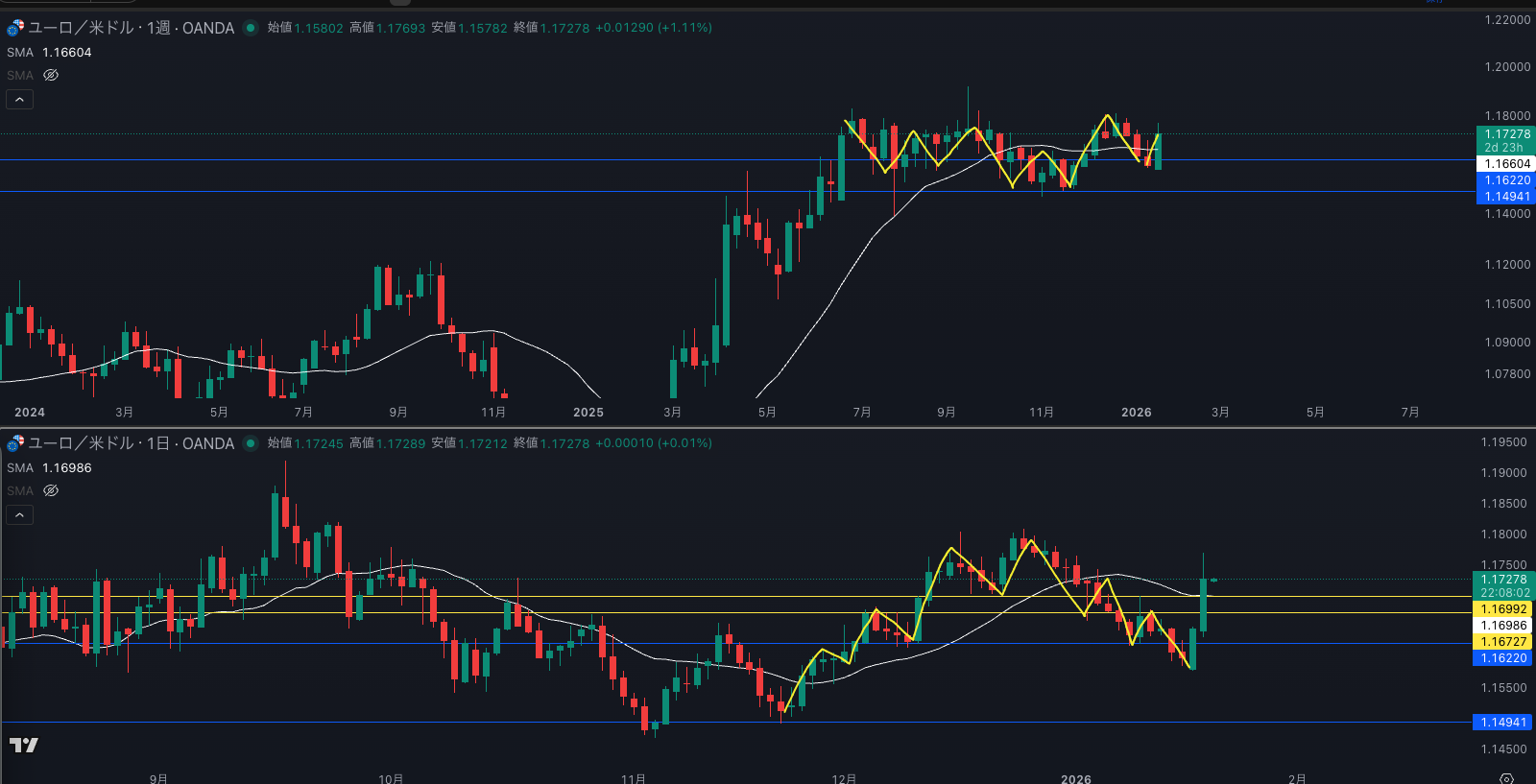Click the blue 1.16220 price label on weekly chart
Viewport: 1536px width, 784px height.
coord(1505,180)
